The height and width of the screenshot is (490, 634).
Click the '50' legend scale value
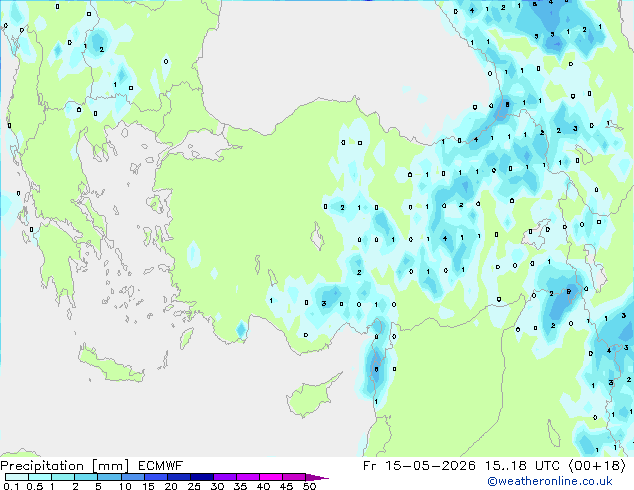coord(309,486)
